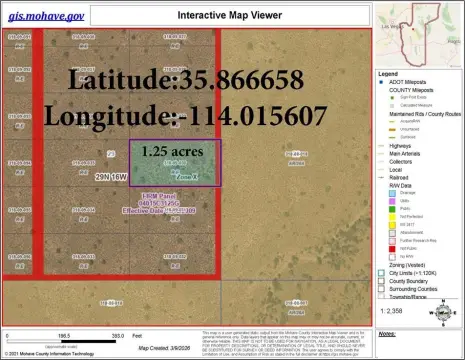This screenshot has width=465, height=360.
Task: Click the Main Arterials legend label
Action: [405, 154]
